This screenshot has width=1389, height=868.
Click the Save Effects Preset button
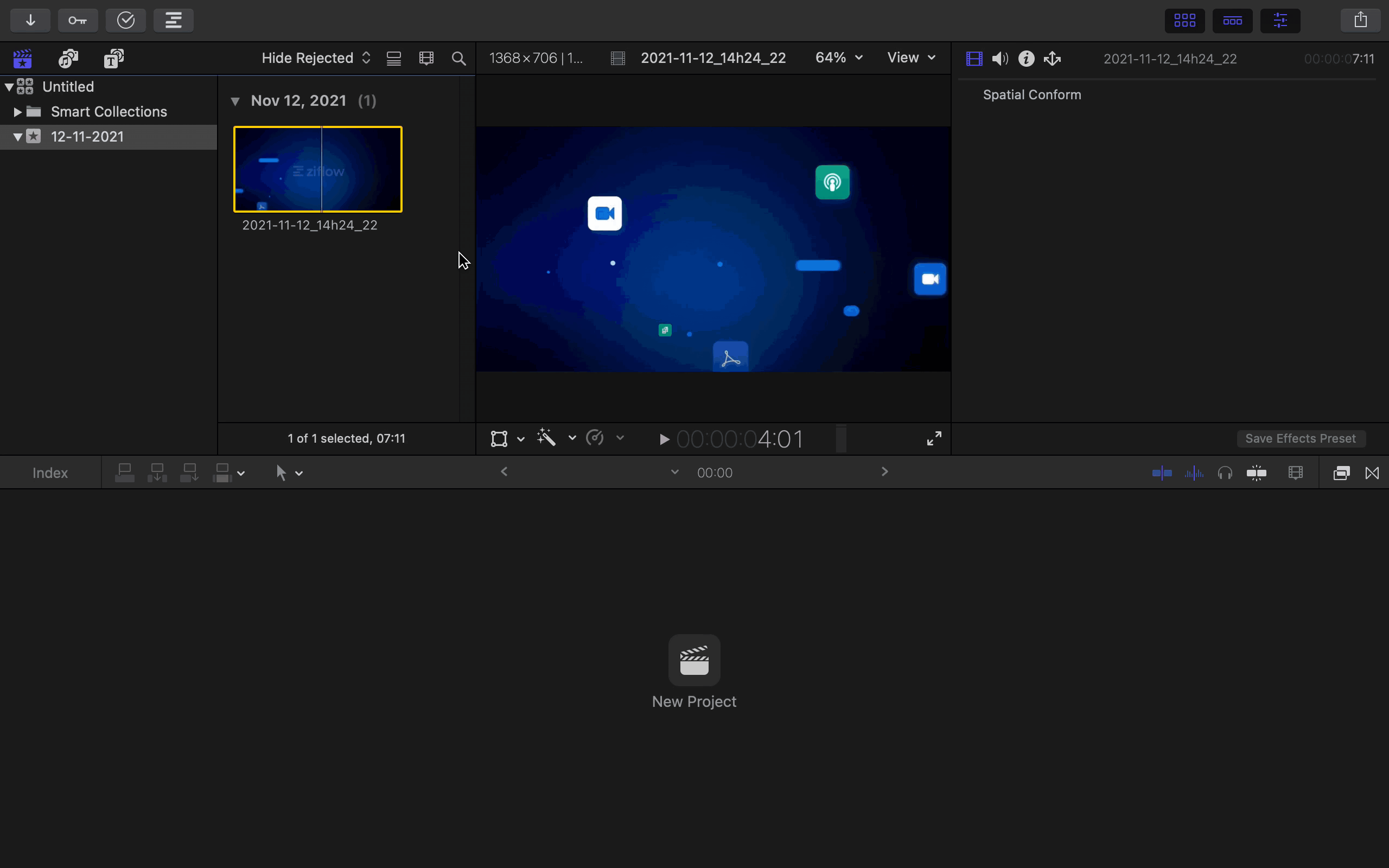(1300, 438)
